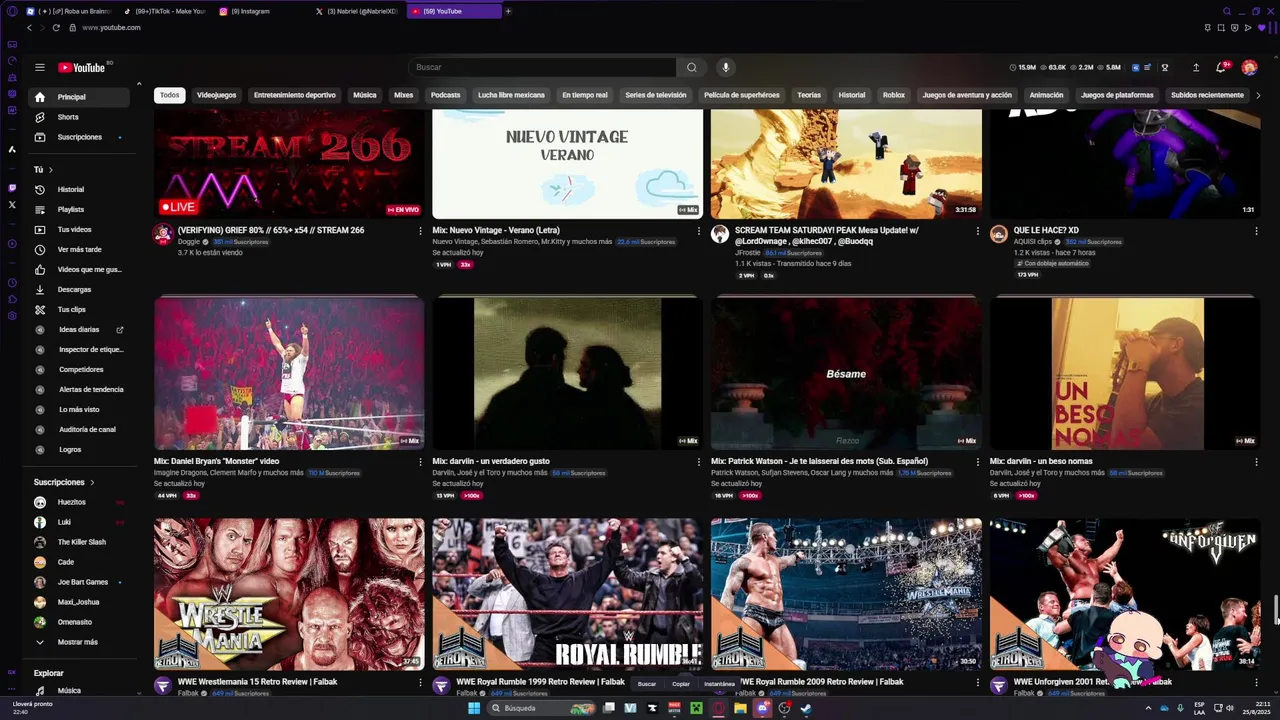Select Lucha libre mexicana chip
Image resolution: width=1280 pixels, height=720 pixels.
click(511, 95)
